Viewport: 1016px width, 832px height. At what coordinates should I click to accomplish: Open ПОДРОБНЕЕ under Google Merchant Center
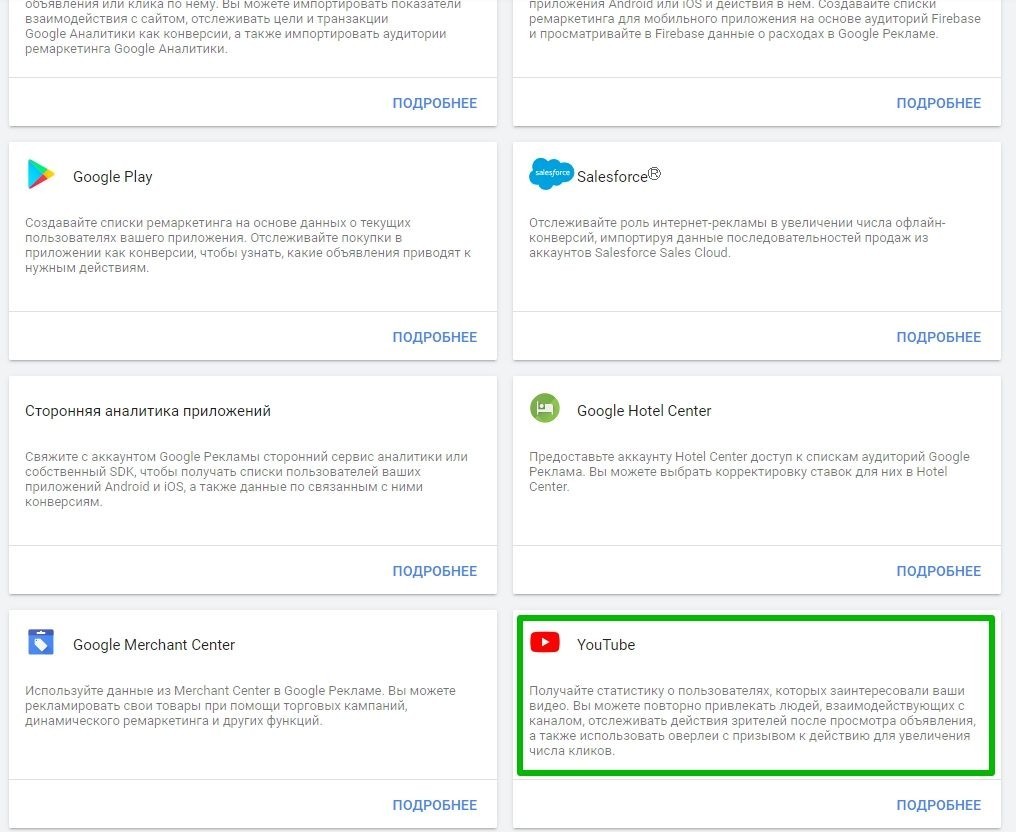[x=435, y=805]
